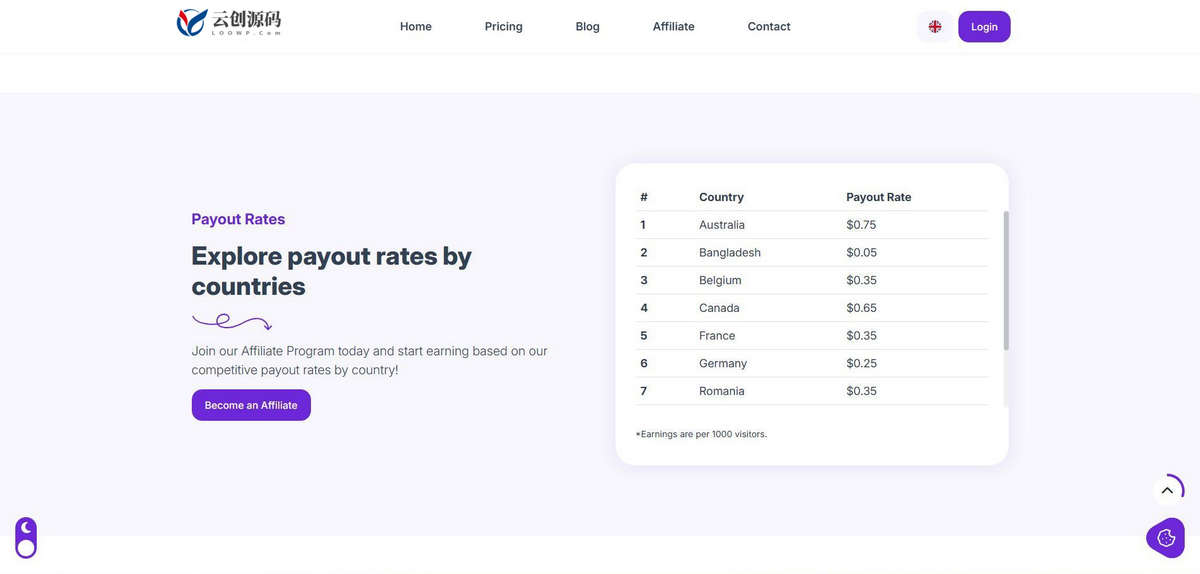Click the Germany $0.25 payout rate

tap(861, 363)
